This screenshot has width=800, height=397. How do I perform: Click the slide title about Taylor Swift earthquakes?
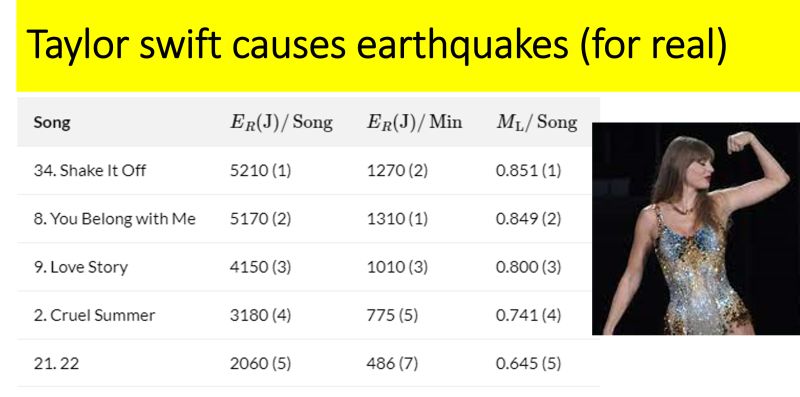(x=377, y=45)
